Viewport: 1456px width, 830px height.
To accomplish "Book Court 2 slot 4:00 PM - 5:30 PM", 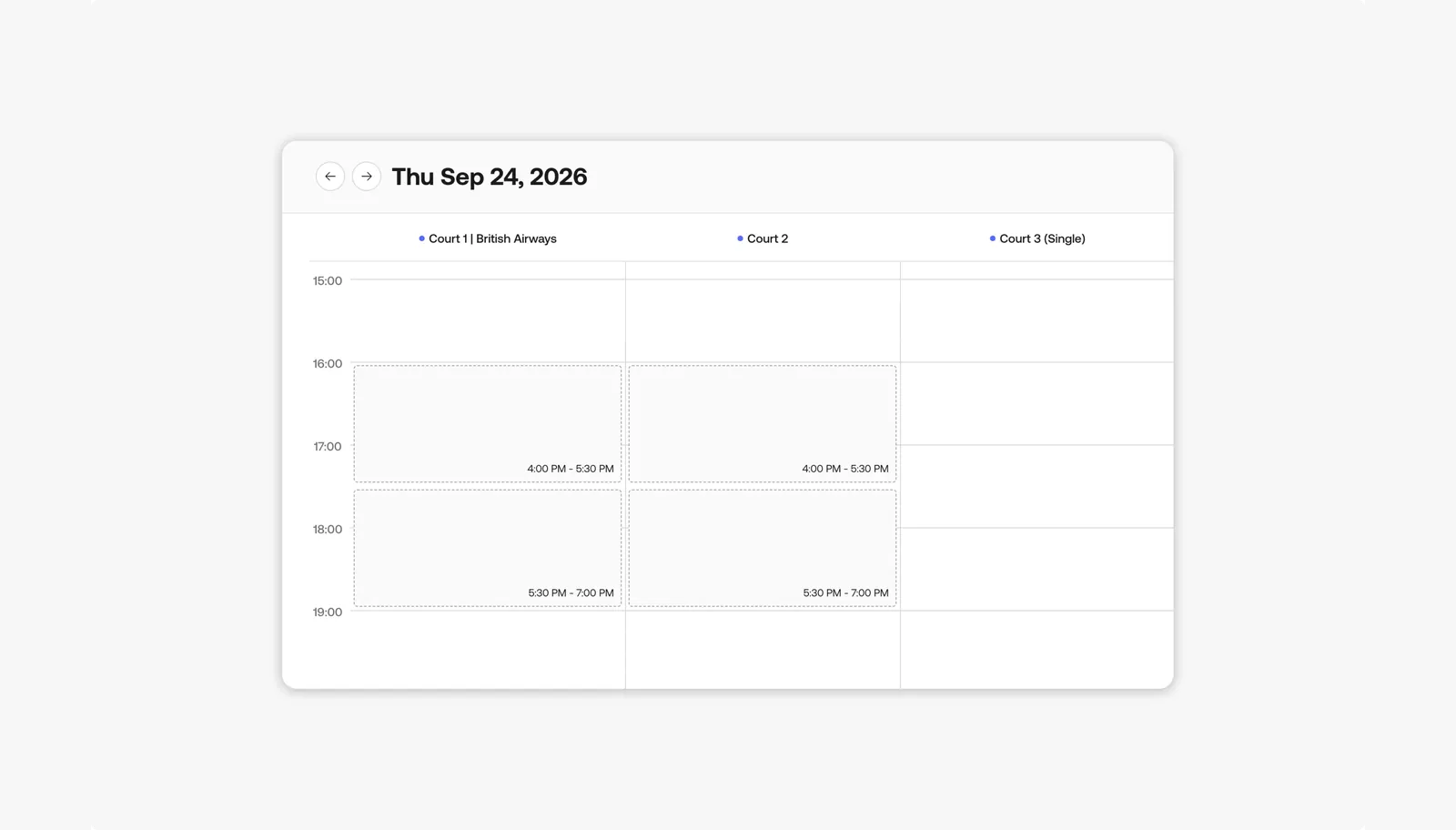I will click(763, 424).
